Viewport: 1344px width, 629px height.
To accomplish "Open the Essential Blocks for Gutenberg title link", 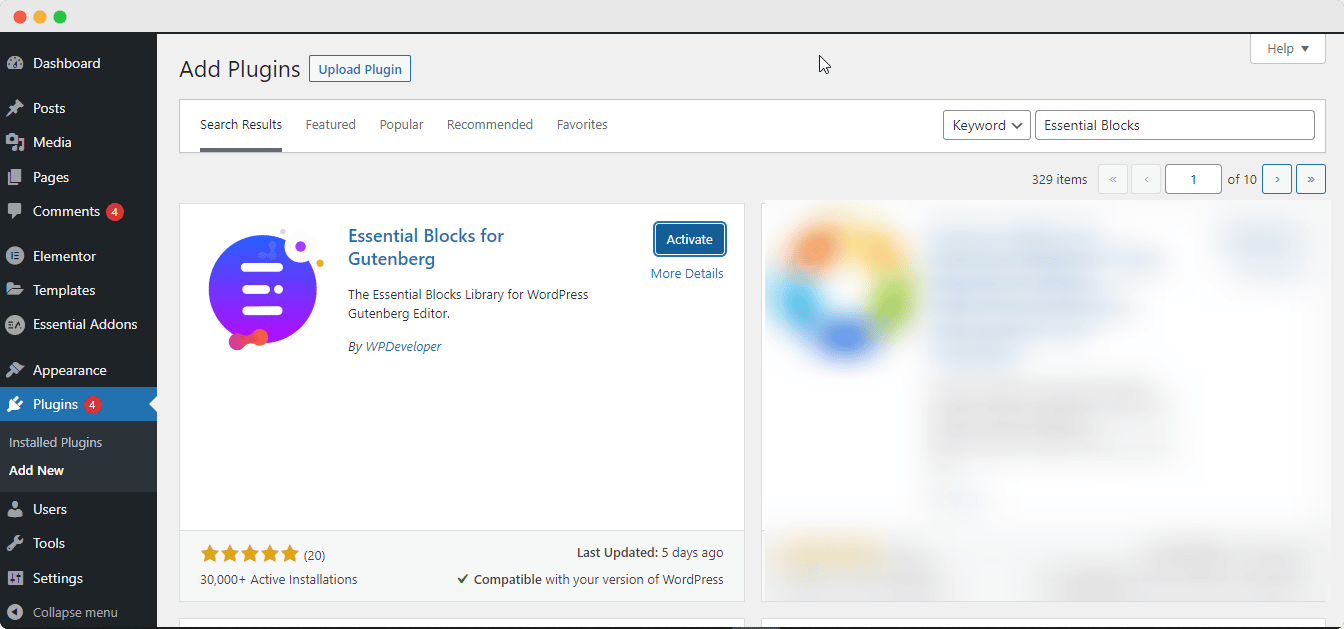I will point(426,247).
